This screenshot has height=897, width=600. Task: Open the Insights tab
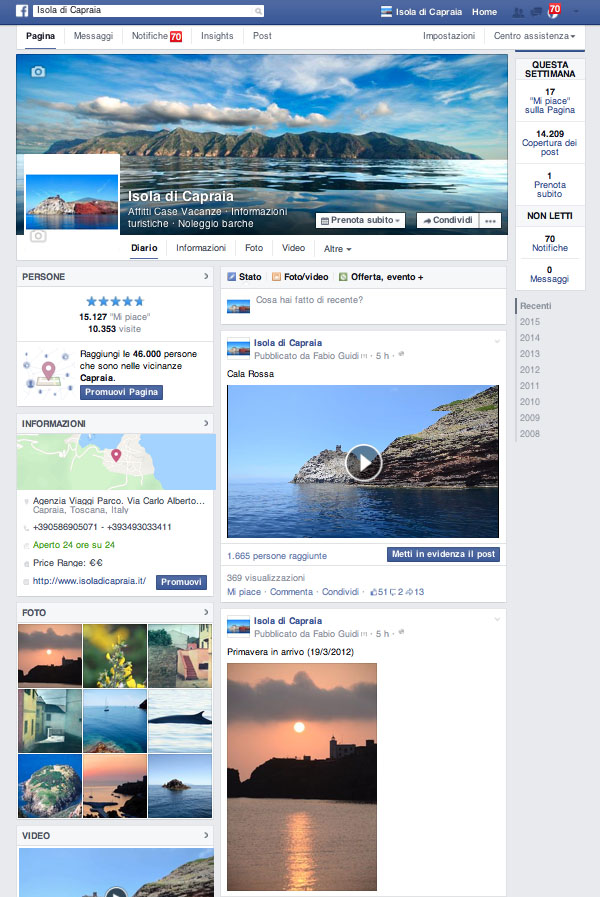217,36
